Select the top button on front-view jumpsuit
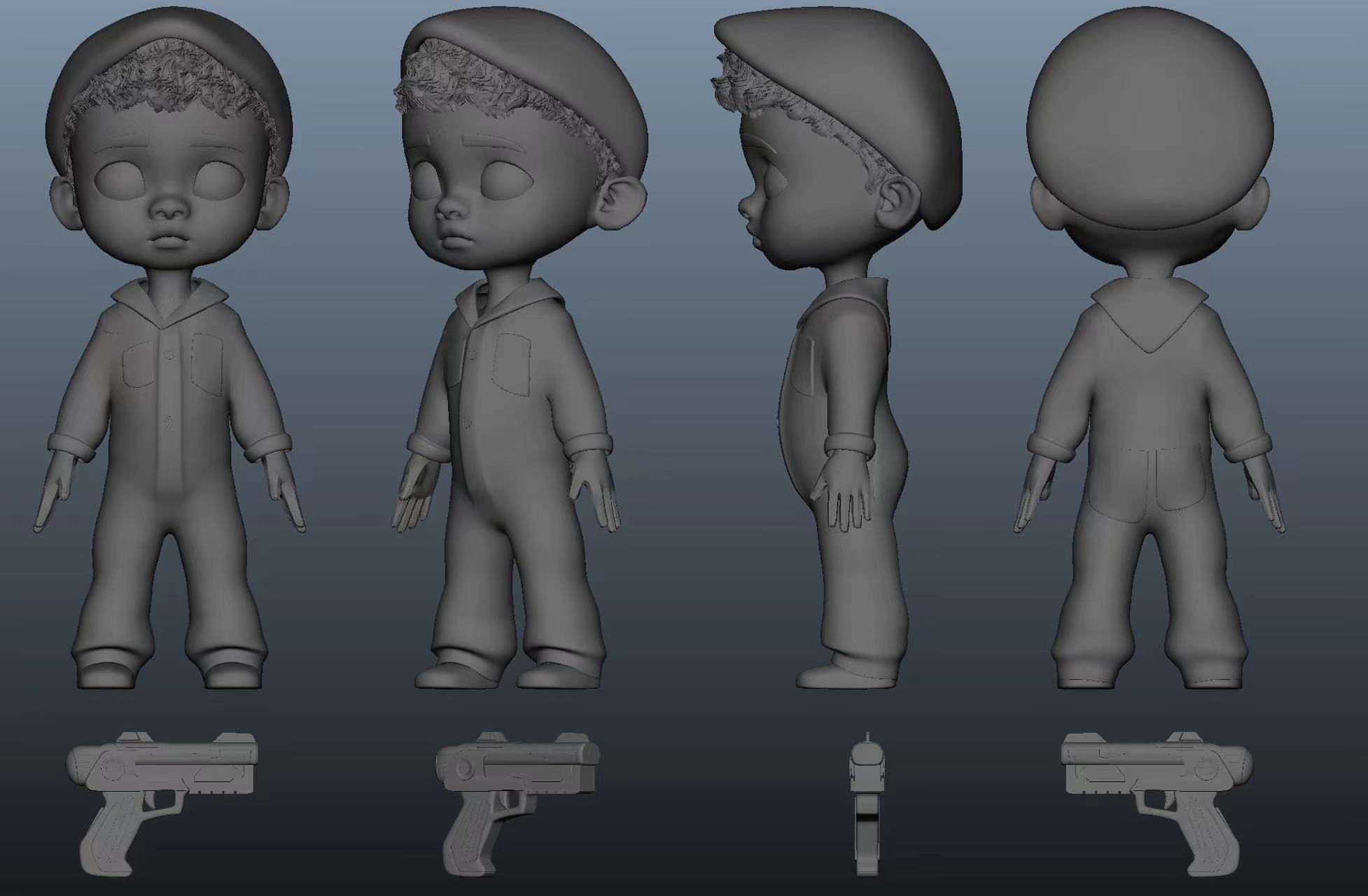Image resolution: width=1368 pixels, height=896 pixels. pos(169,356)
